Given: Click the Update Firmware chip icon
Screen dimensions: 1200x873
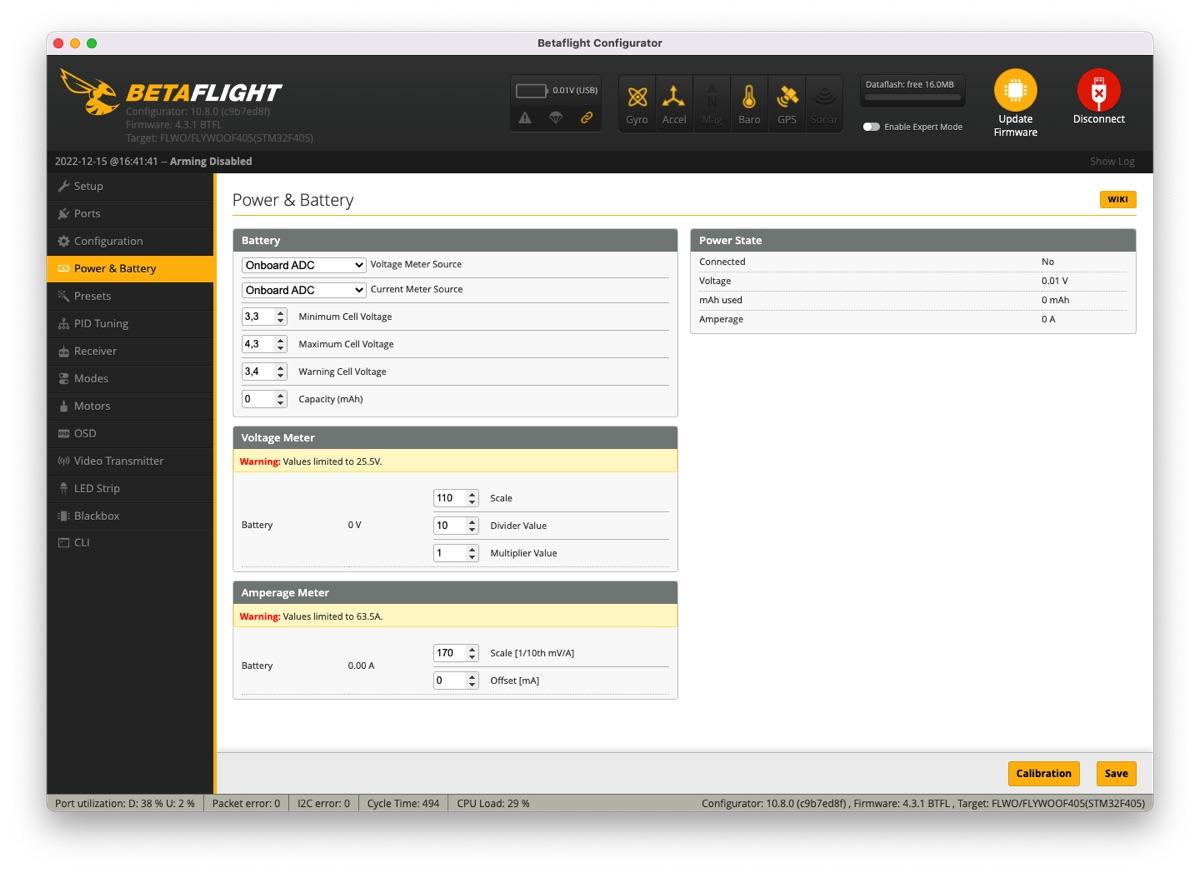Looking at the screenshot, I should pos(1015,90).
